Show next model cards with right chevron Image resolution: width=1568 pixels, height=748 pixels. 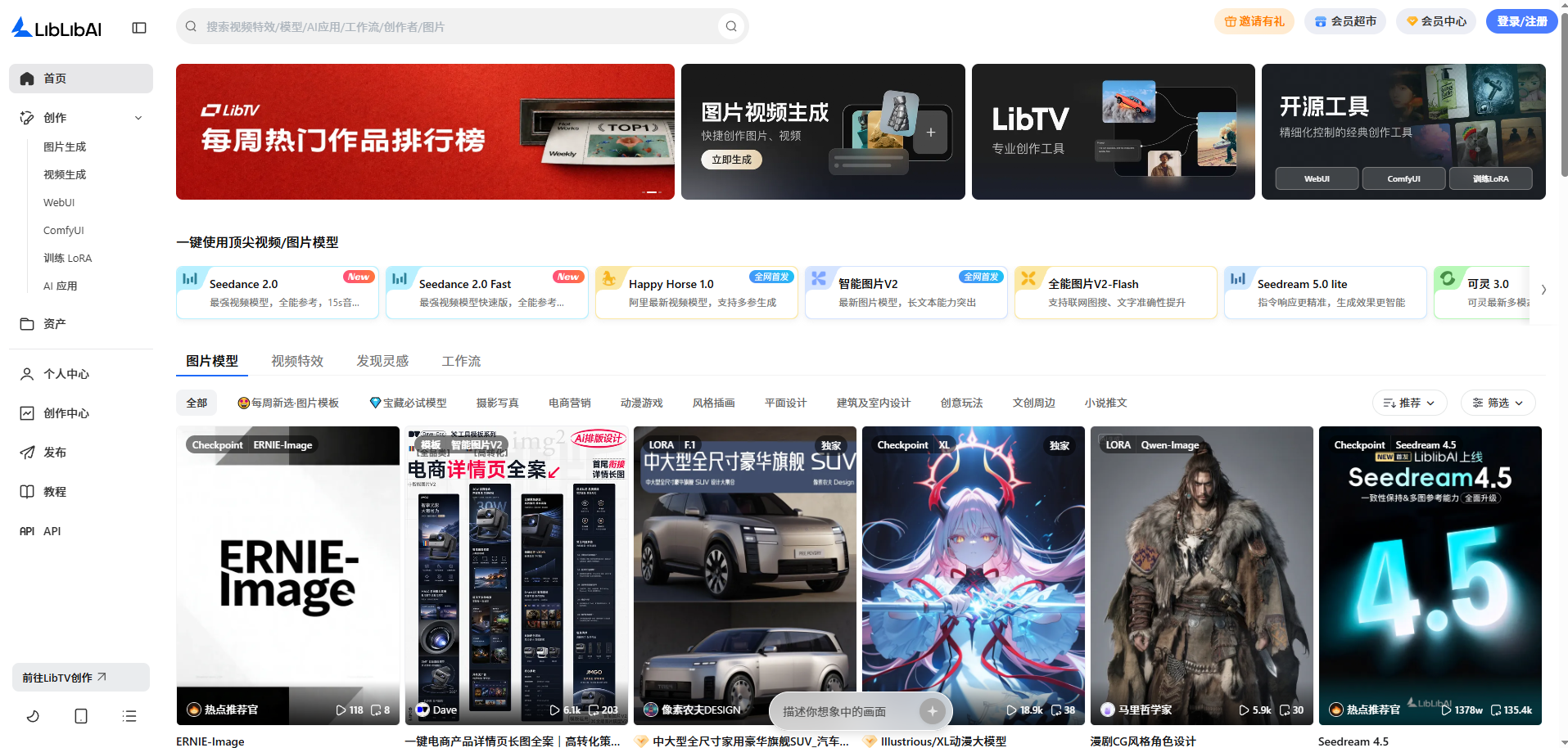pyautogui.click(x=1543, y=290)
